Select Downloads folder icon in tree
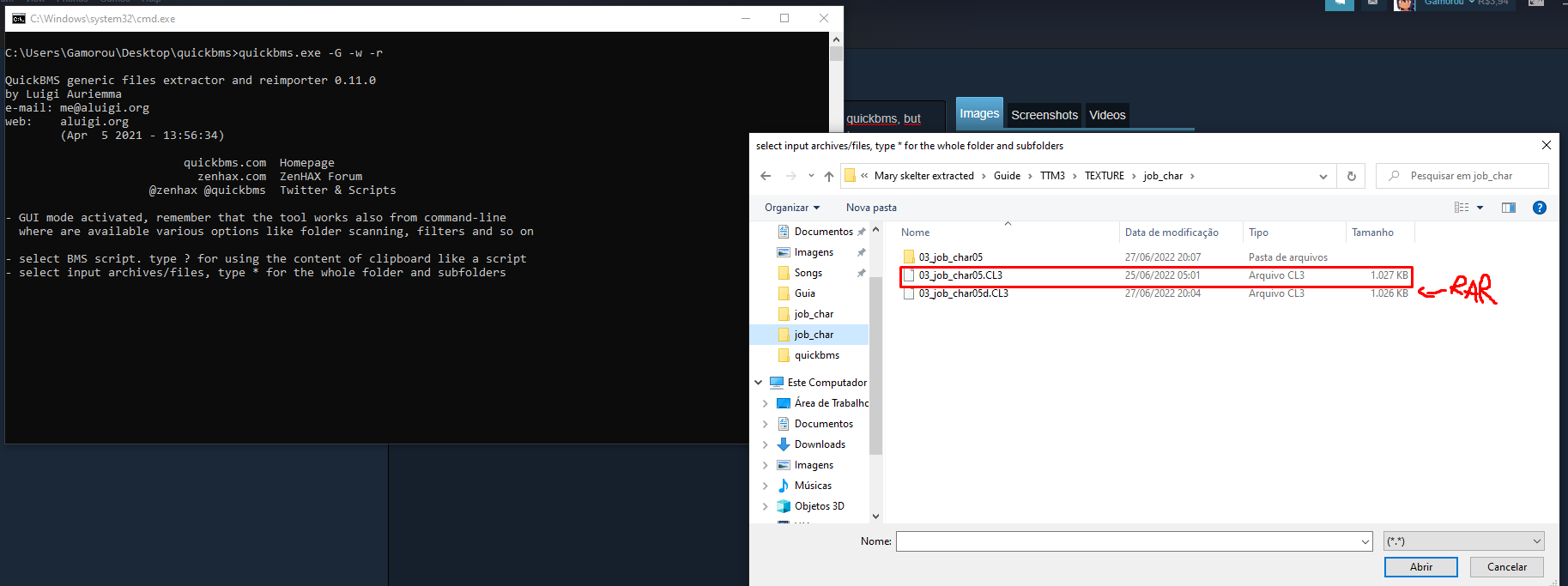Viewport: 1568px width, 586px height. 783,444
